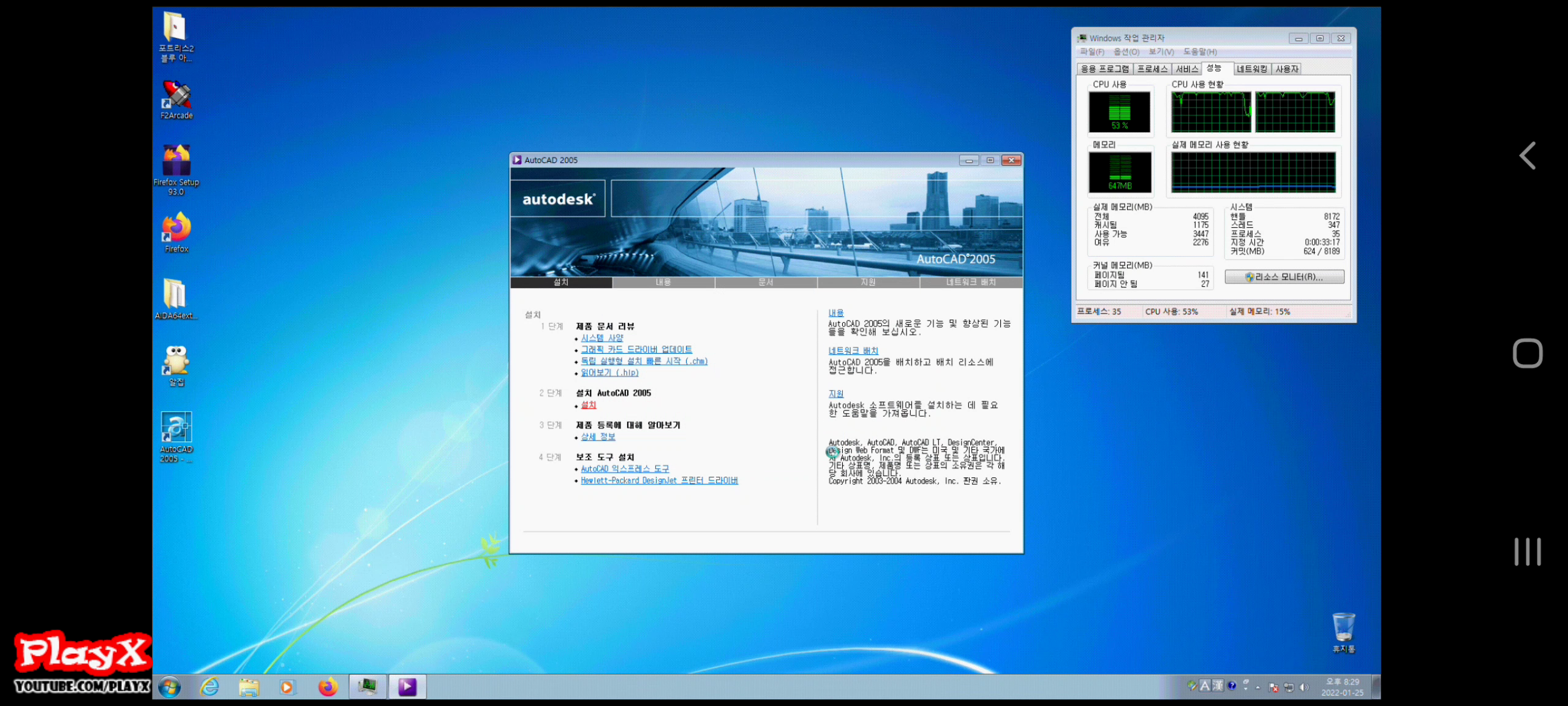Select the 네트워크 배치 tab in AutoCAD installer
Screen dimensions: 1568x706
coord(971,282)
